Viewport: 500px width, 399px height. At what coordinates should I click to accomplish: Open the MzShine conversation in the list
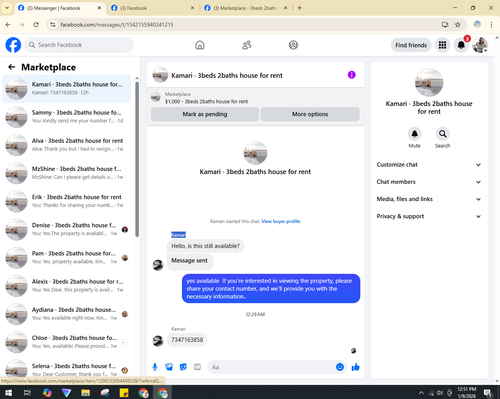pos(67,173)
